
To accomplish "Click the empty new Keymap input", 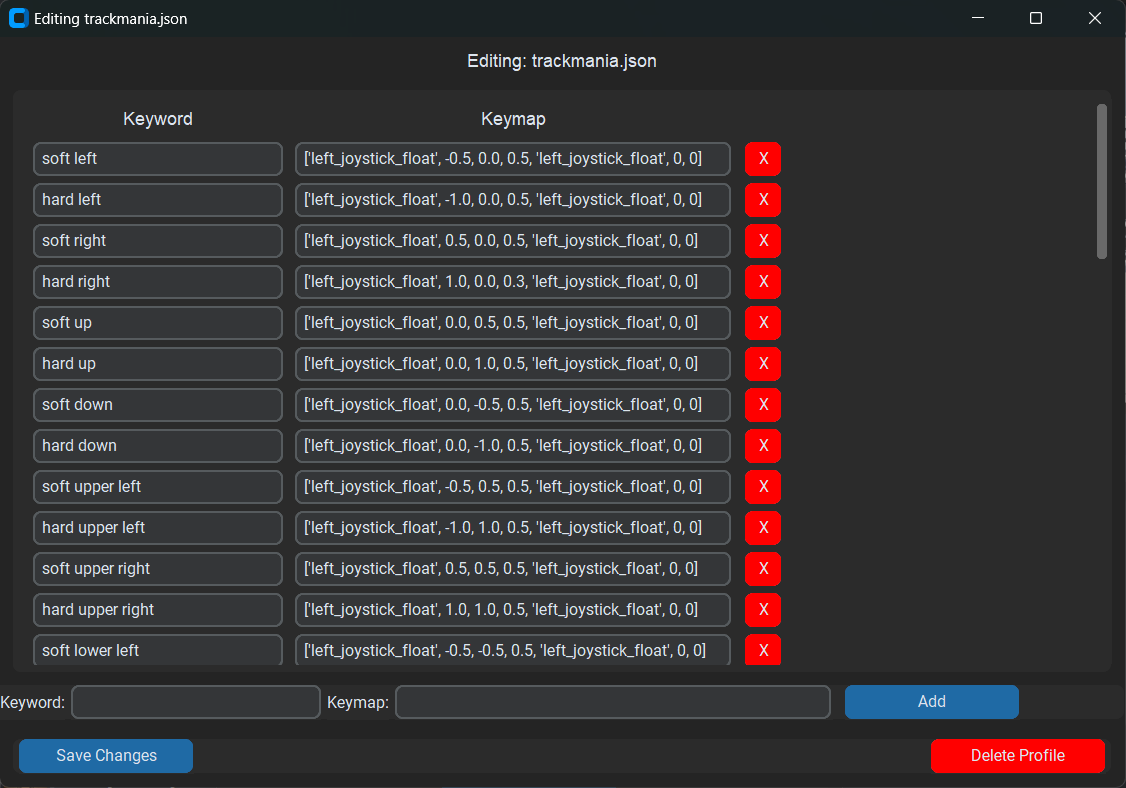I will pyautogui.click(x=613, y=702).
